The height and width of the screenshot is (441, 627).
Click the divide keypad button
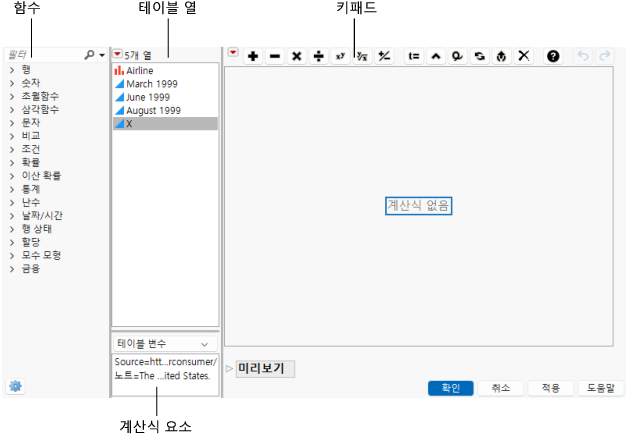[x=318, y=56]
